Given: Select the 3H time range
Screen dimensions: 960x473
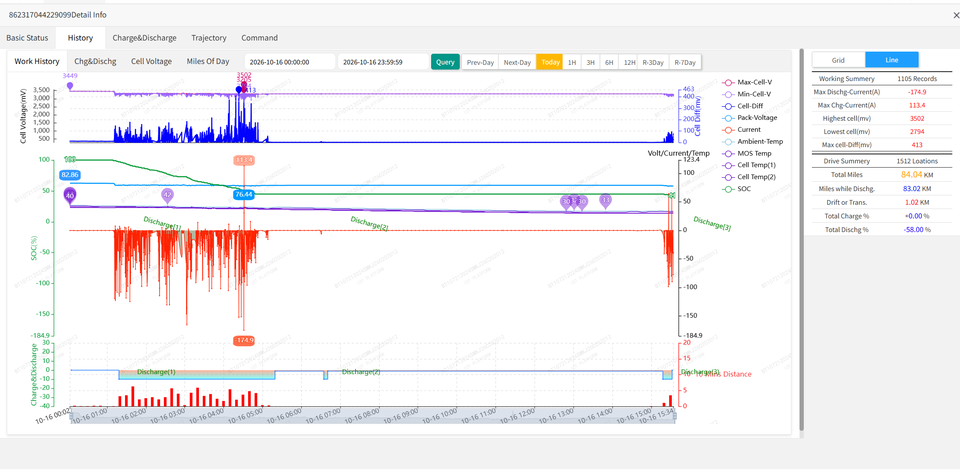Looking at the screenshot, I should click(590, 62).
